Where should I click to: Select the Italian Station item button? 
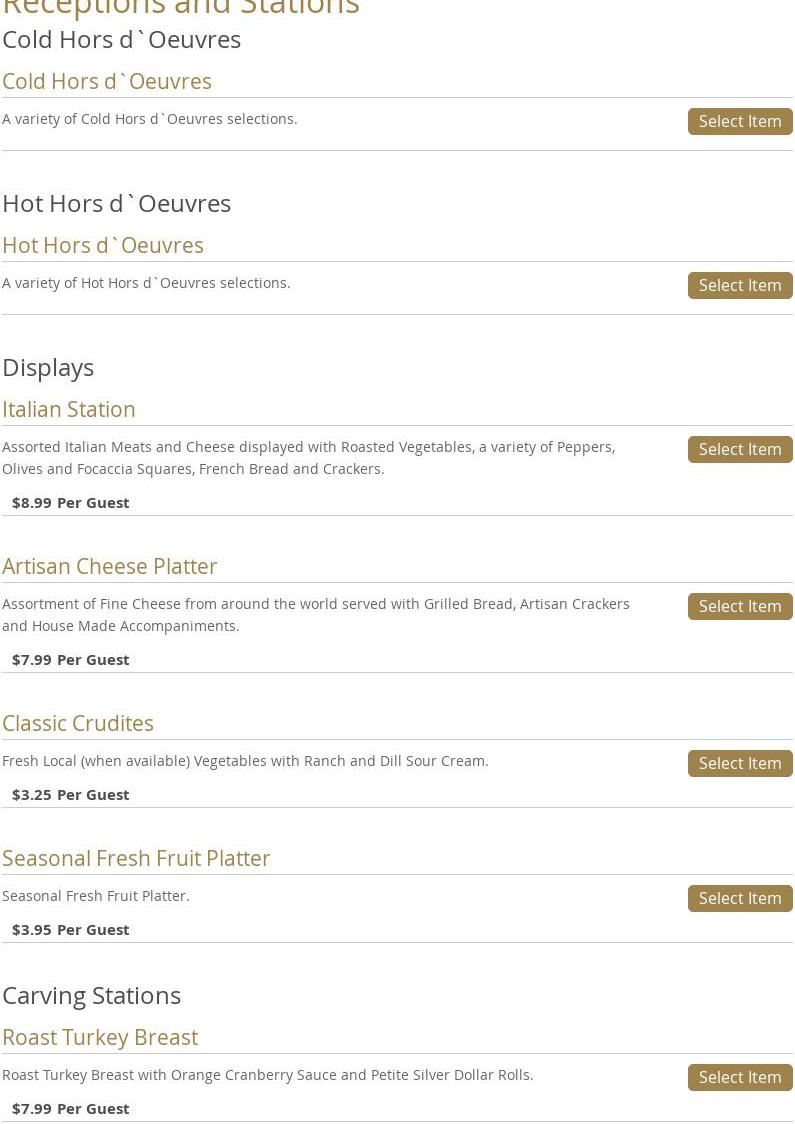pyautogui.click(x=739, y=449)
